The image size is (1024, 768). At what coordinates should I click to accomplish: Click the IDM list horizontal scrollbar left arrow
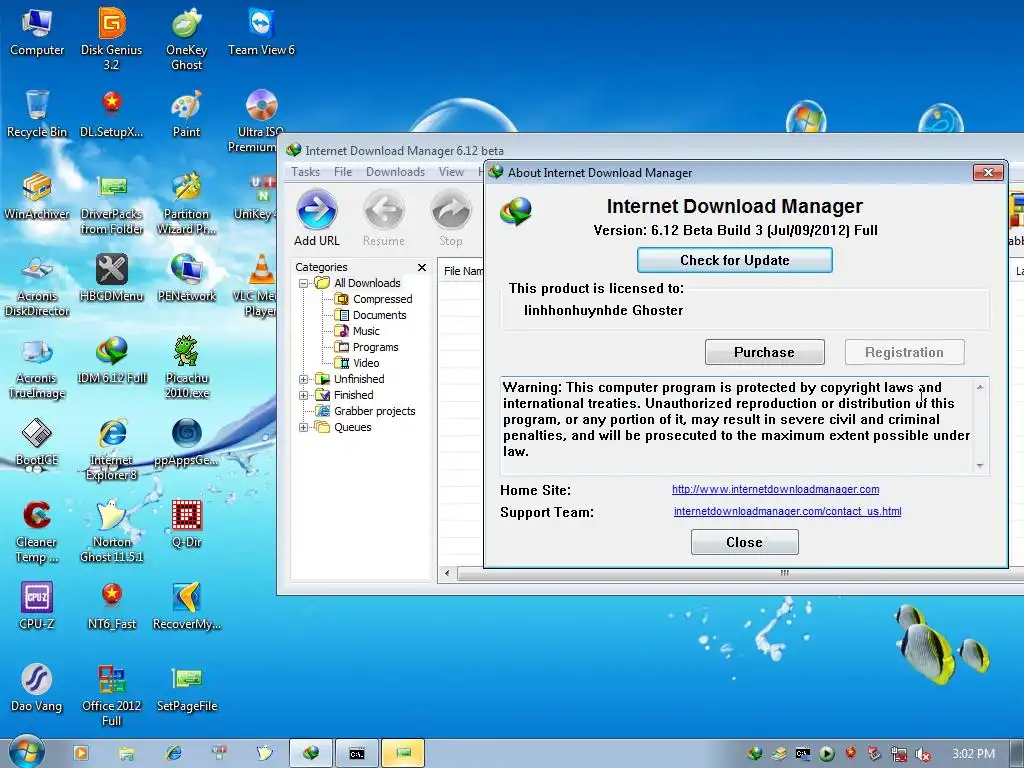click(x=447, y=574)
